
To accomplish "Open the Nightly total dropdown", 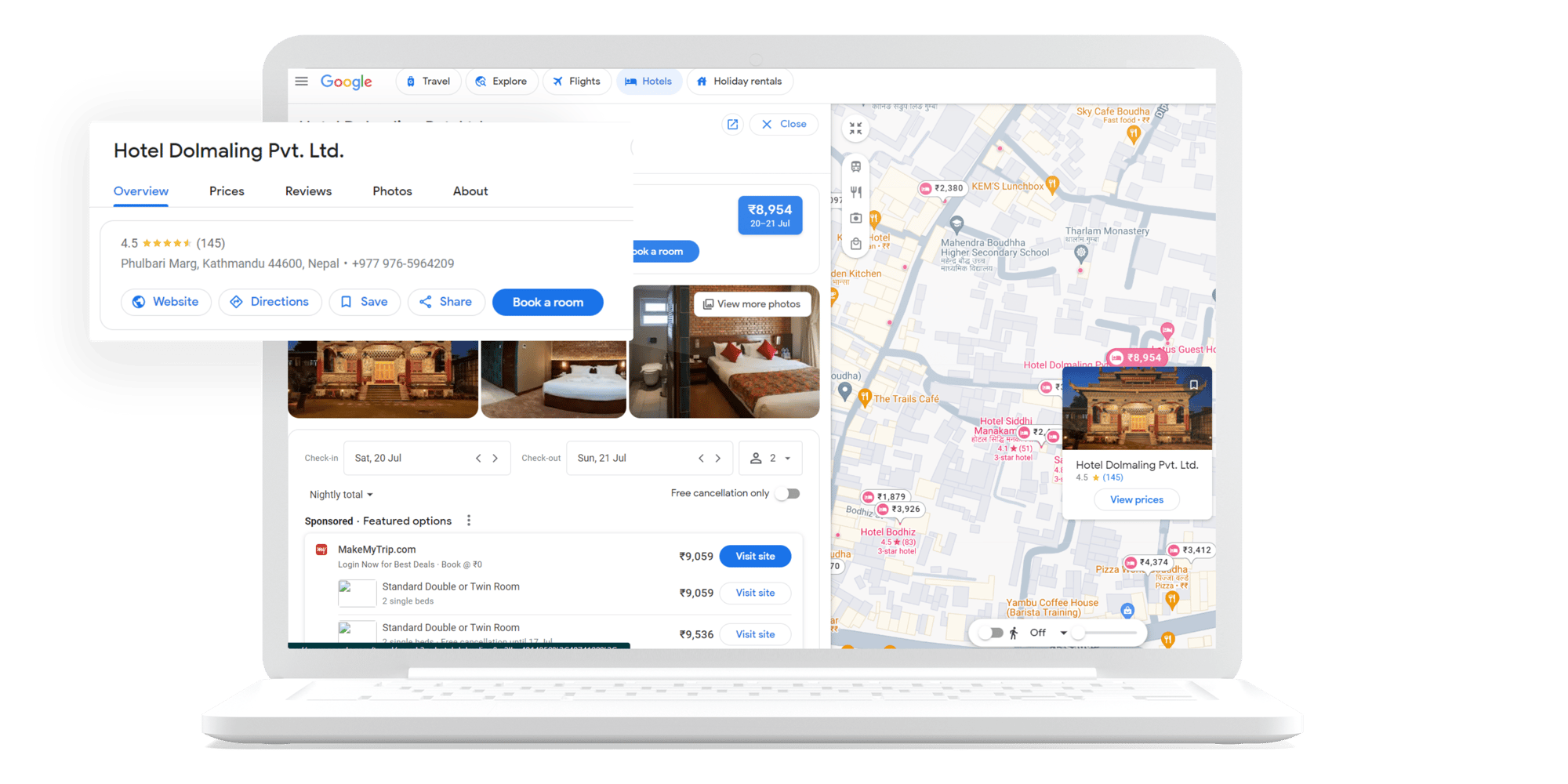I will tap(341, 495).
